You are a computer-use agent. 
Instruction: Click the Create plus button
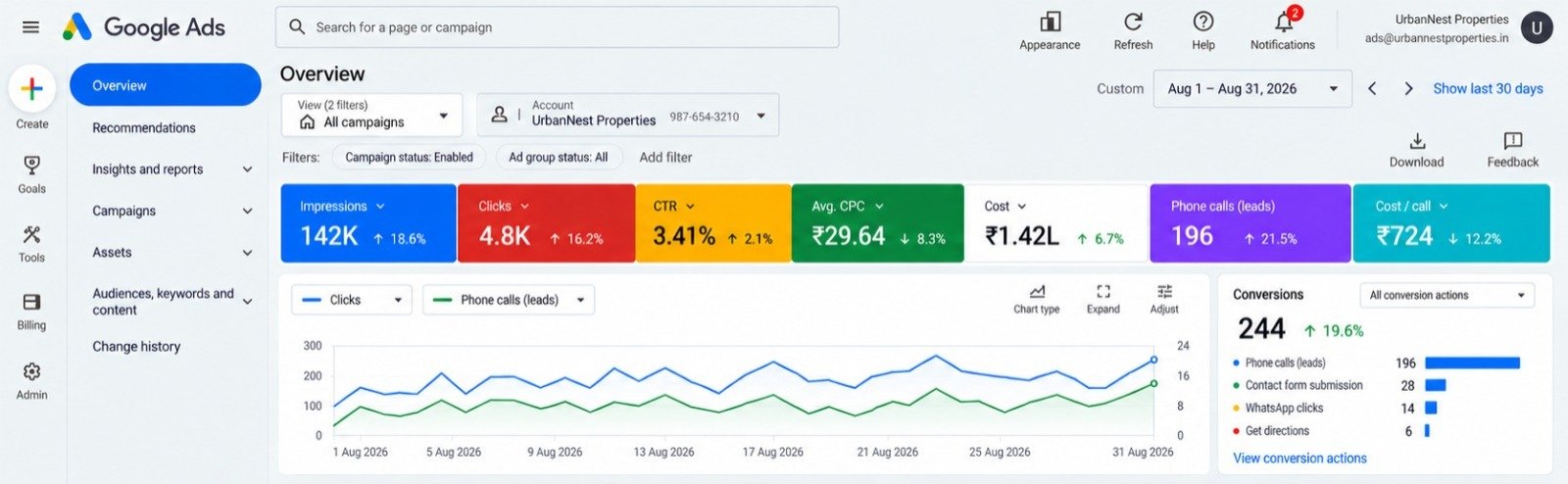pos(31,89)
